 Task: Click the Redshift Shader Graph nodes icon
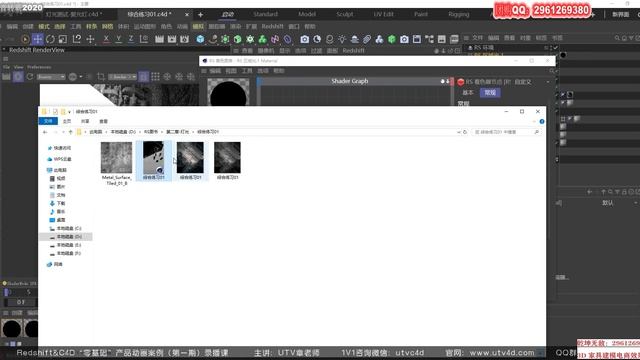coord(429,39)
